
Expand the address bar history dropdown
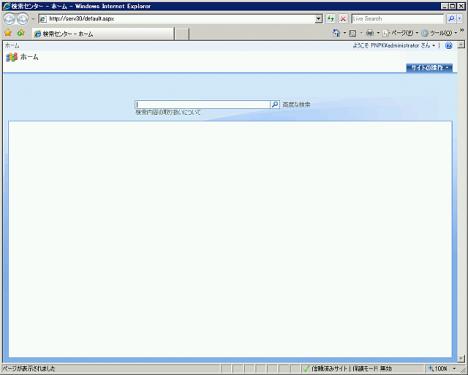point(319,19)
